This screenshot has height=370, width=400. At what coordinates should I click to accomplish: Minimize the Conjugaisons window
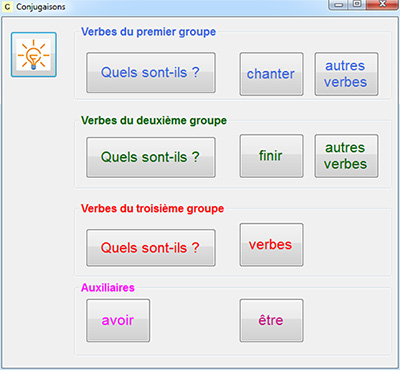click(x=339, y=5)
